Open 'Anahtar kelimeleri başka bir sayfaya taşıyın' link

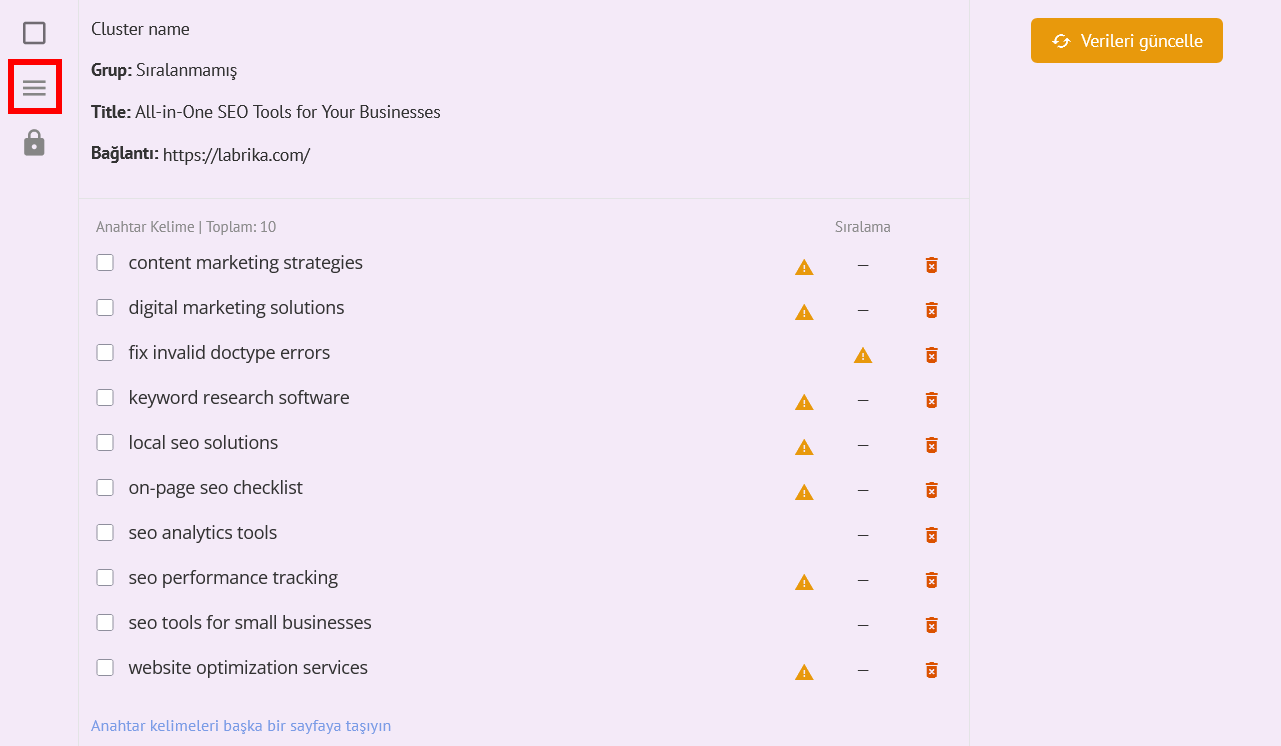241,726
